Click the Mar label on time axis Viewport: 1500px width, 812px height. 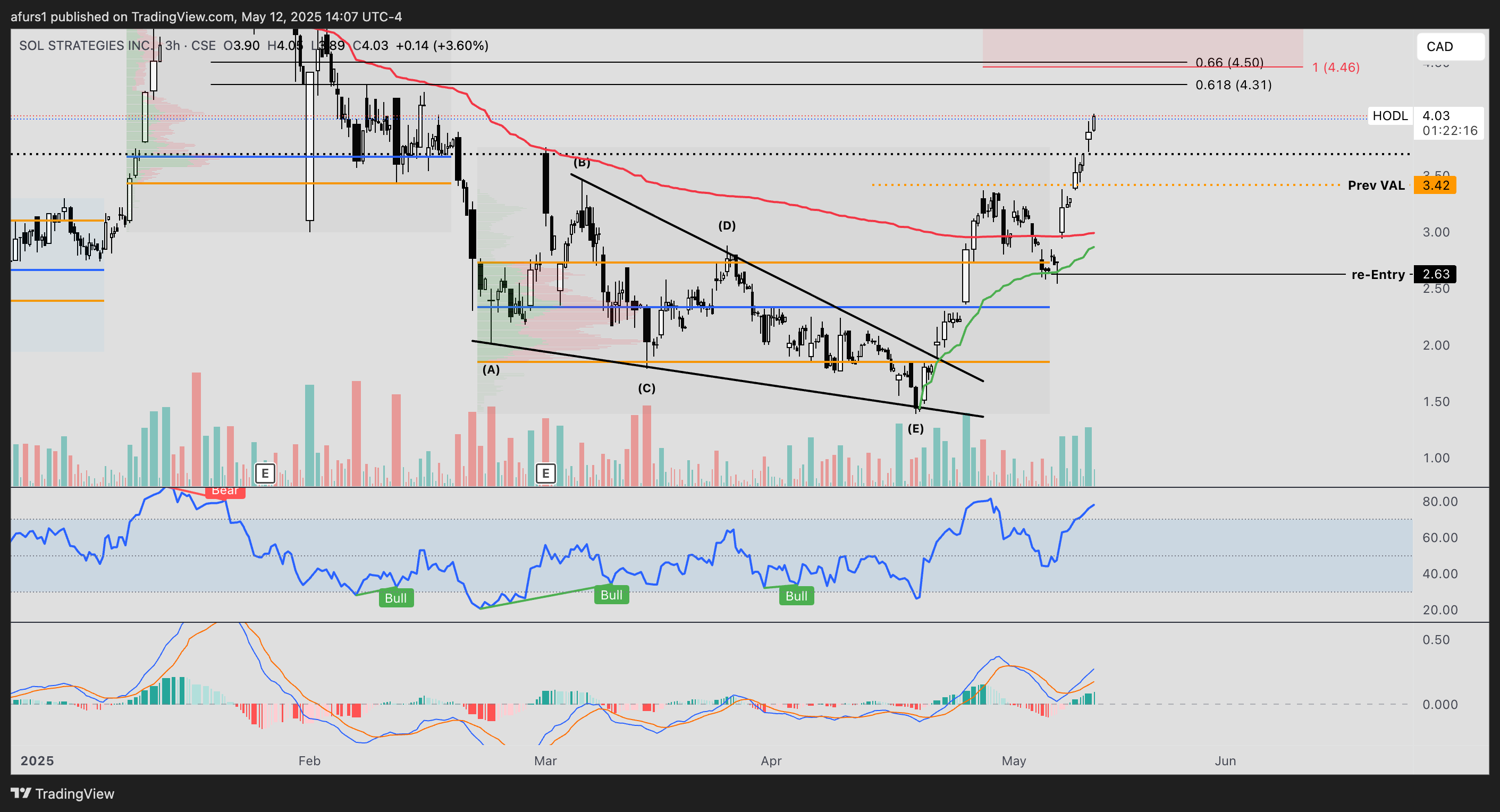point(545,761)
